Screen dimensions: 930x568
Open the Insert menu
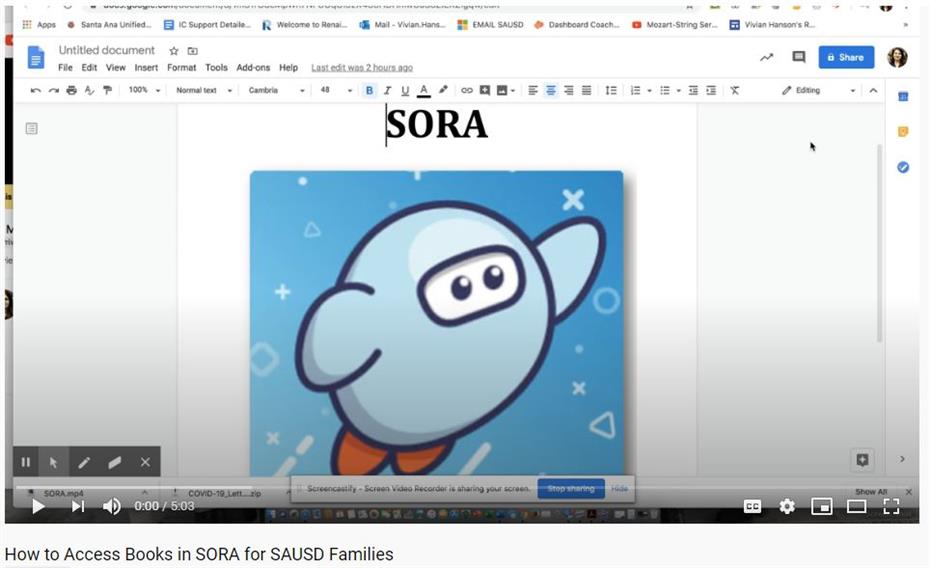[146, 68]
